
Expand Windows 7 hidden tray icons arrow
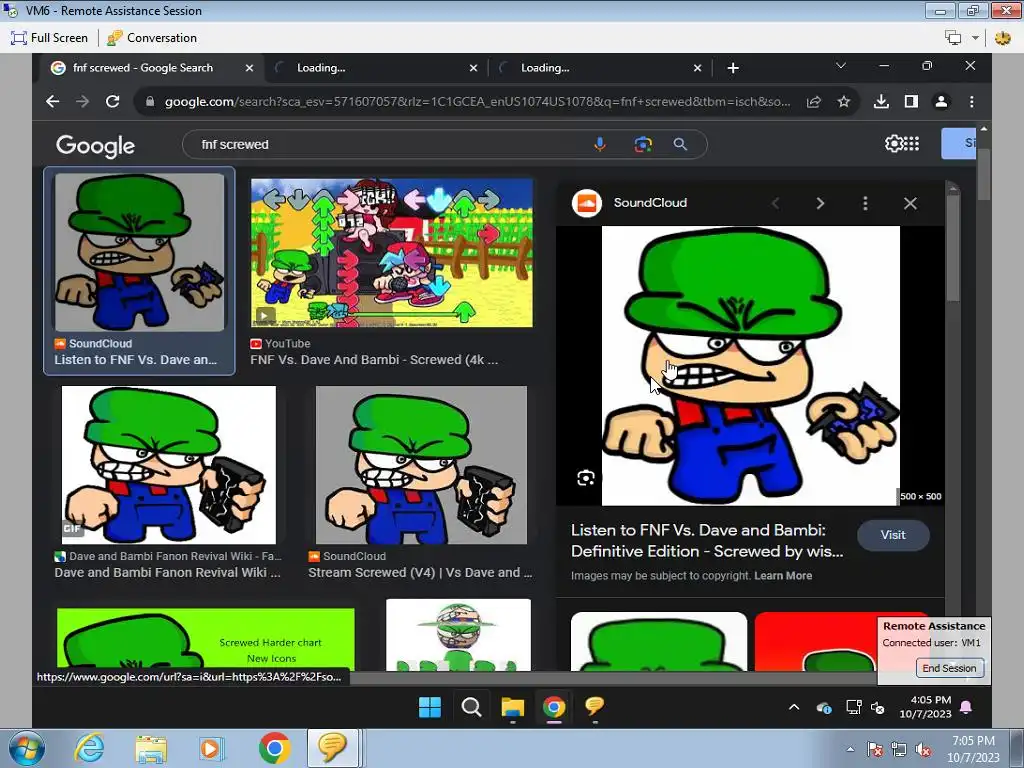(x=850, y=750)
